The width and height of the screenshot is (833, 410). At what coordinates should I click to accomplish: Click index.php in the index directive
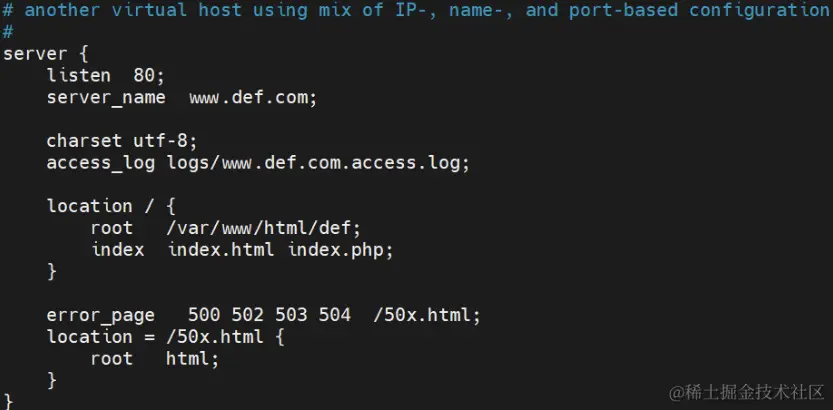click(339, 249)
